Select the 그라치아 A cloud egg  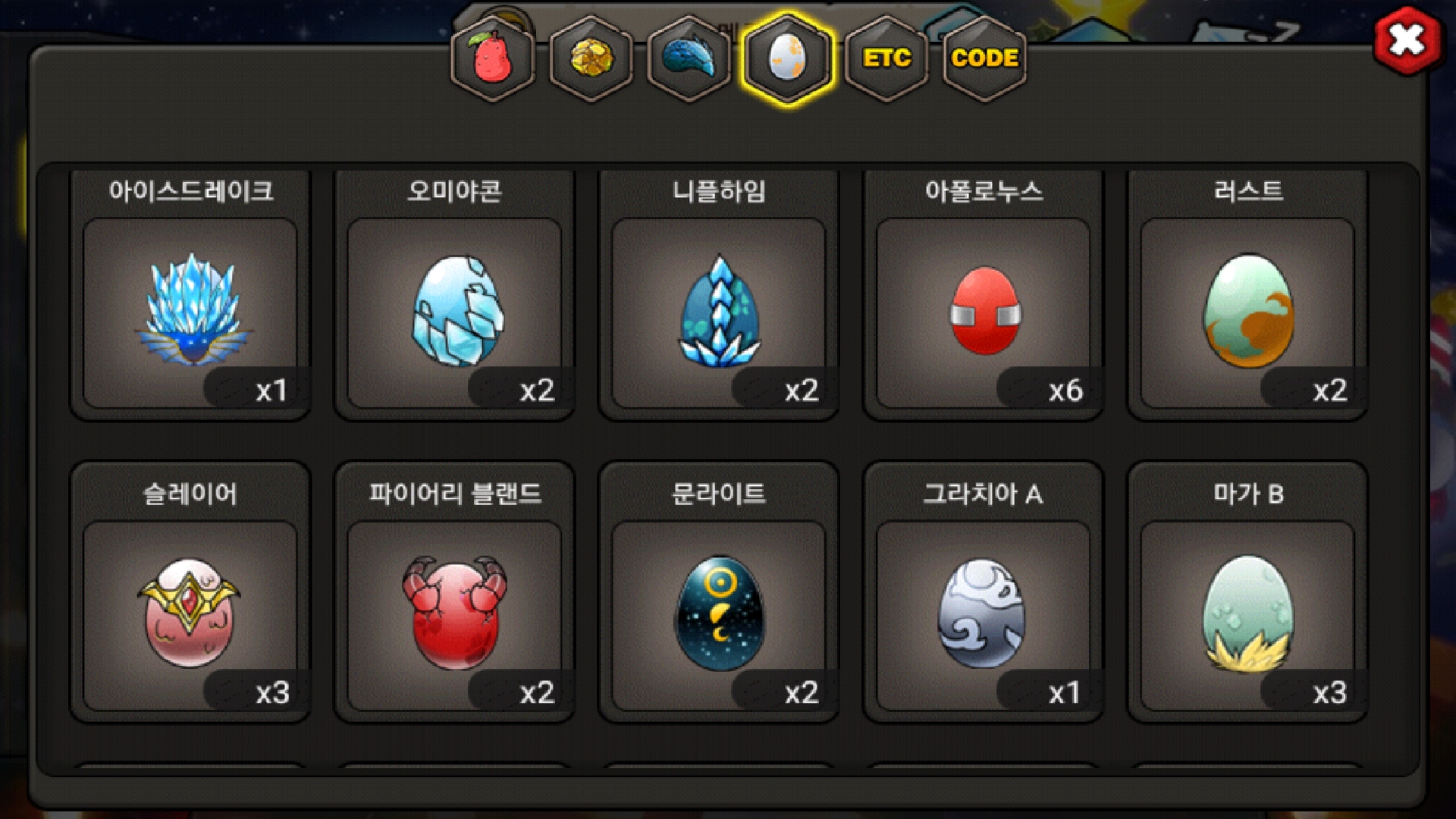point(984,615)
